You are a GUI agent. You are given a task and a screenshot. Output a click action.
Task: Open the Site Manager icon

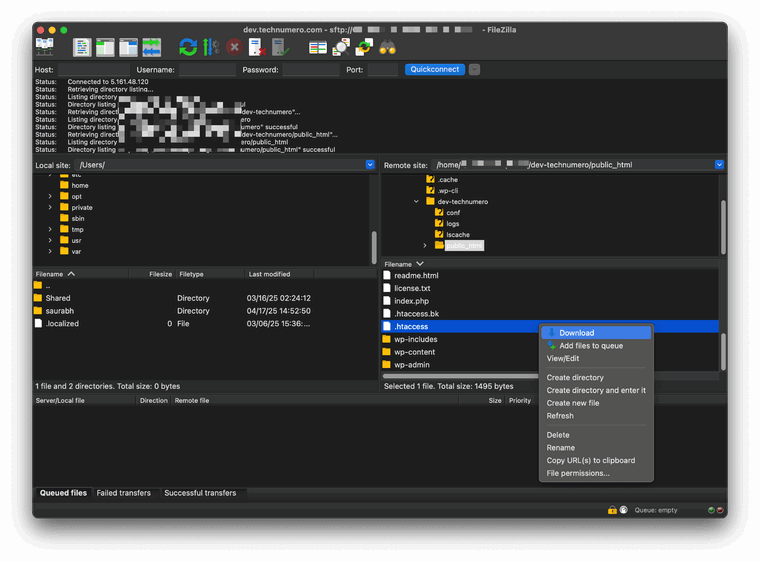[45, 48]
